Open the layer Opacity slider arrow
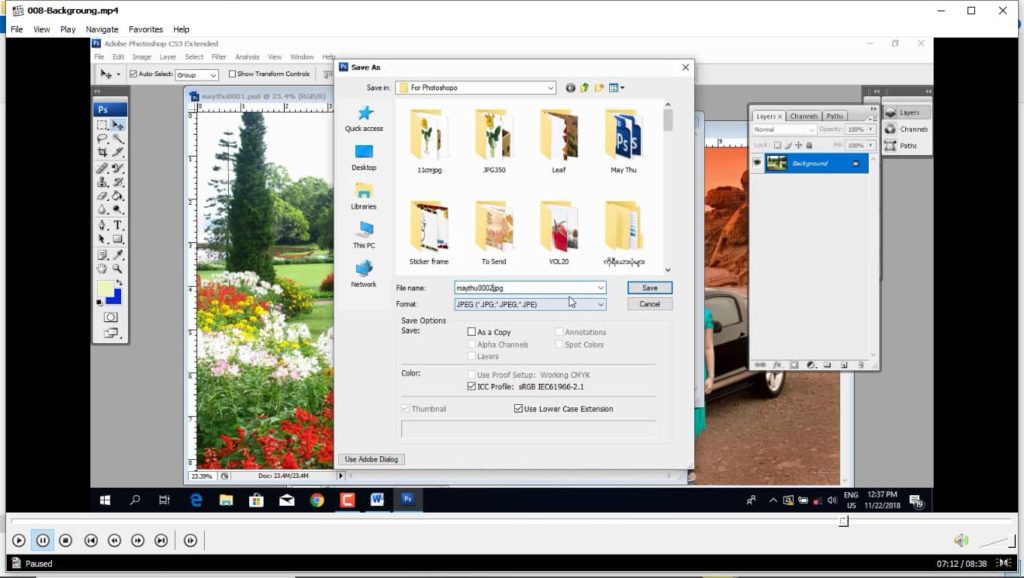This screenshot has height=578, width=1024. (x=871, y=129)
